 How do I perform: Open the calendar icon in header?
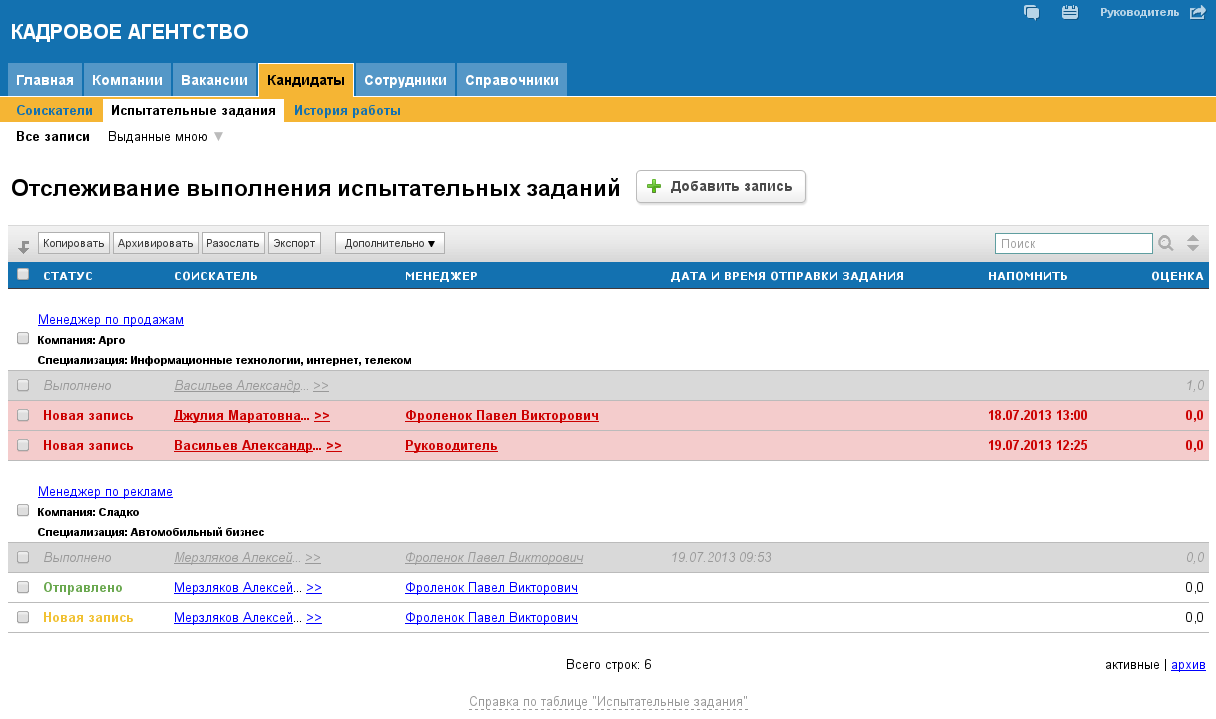[1070, 13]
